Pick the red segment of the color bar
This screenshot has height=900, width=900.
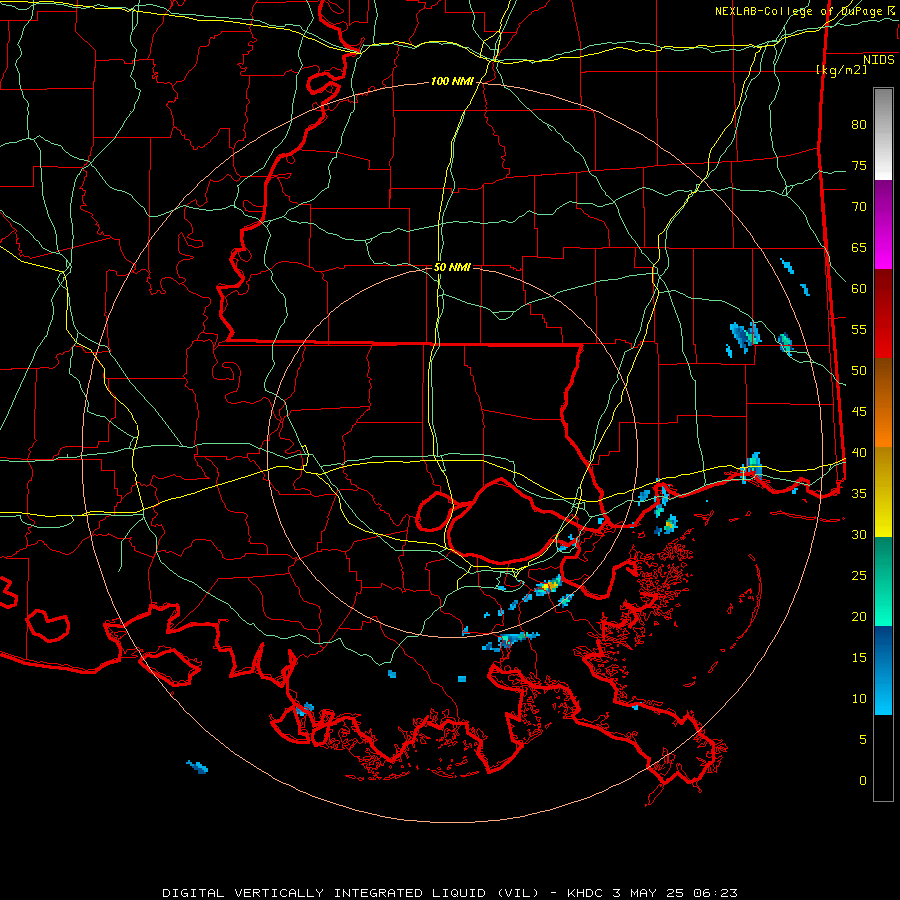tap(883, 313)
